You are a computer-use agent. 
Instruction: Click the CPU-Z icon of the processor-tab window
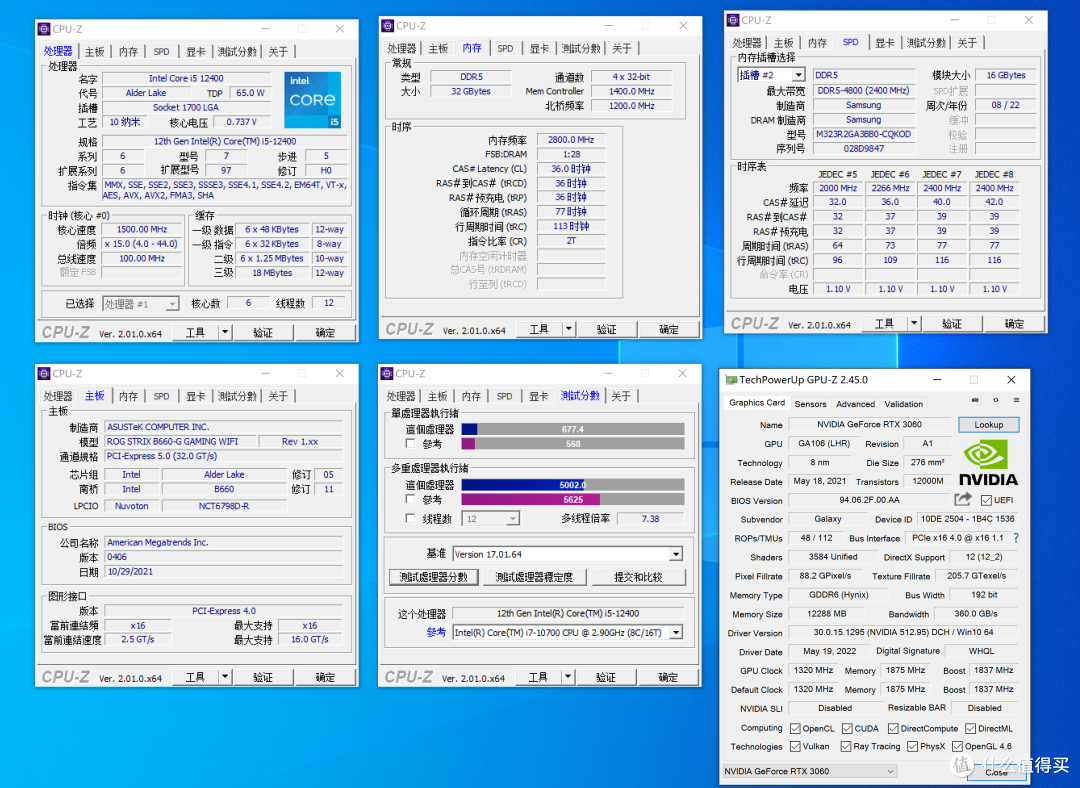[44, 29]
